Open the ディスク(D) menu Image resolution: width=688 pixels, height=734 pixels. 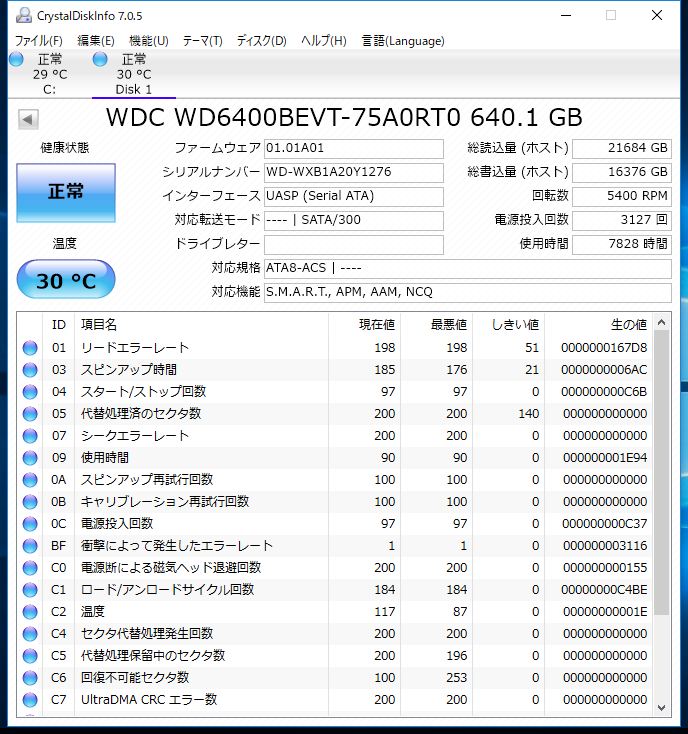[x=262, y=41]
